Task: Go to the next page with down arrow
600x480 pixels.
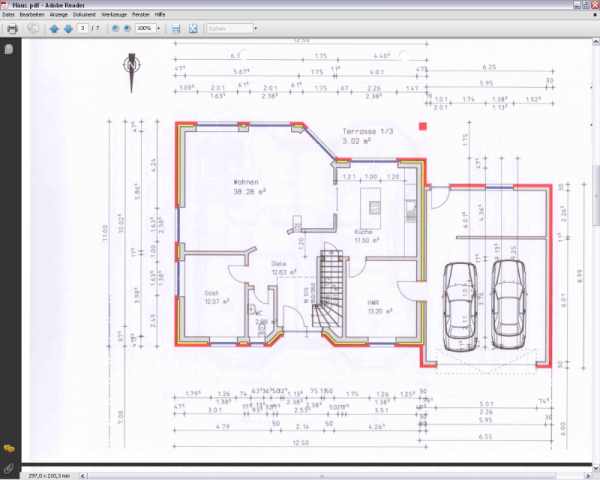Action: (x=68, y=29)
